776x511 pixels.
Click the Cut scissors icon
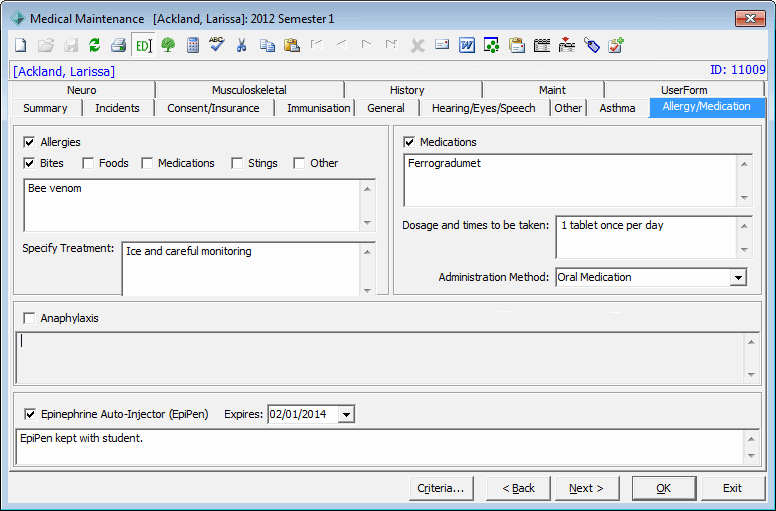point(242,46)
